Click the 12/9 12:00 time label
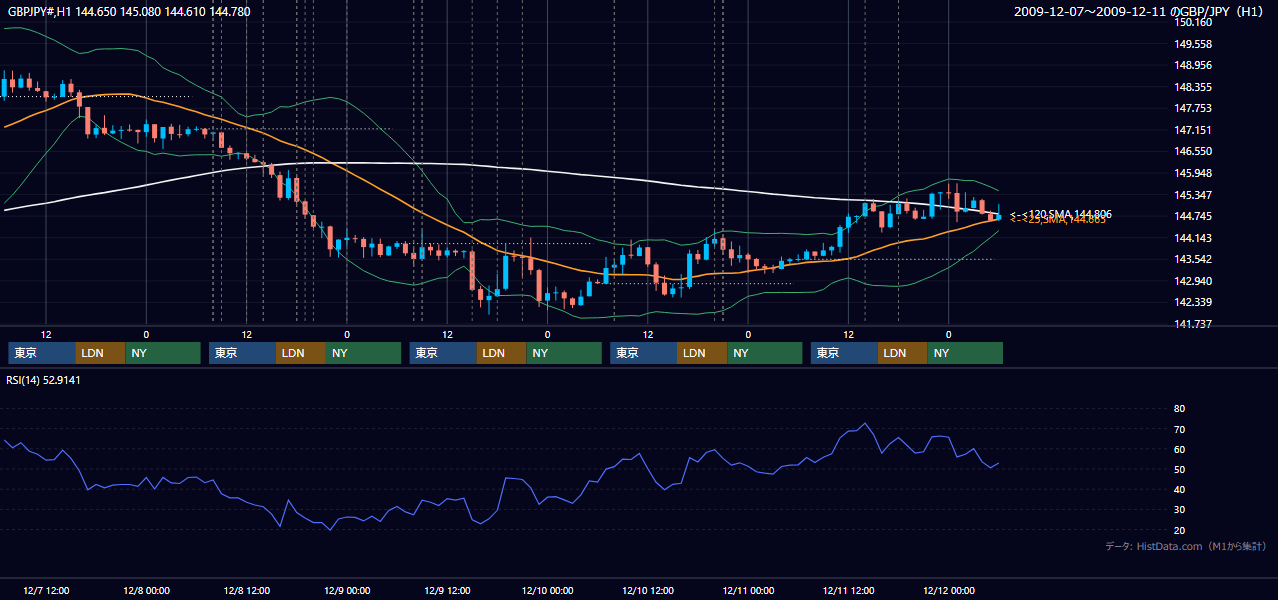Screen dimensions: 1278x600 (447, 590)
